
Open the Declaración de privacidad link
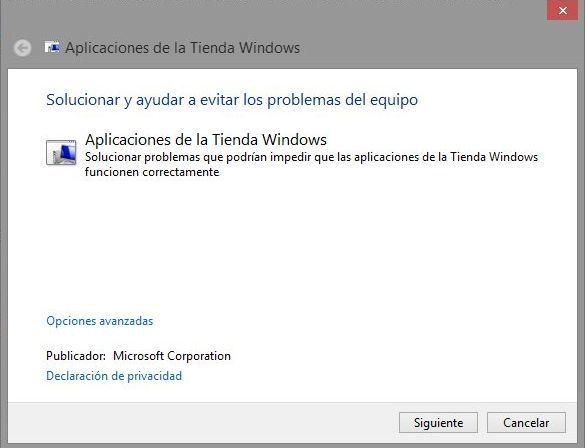tap(114, 376)
